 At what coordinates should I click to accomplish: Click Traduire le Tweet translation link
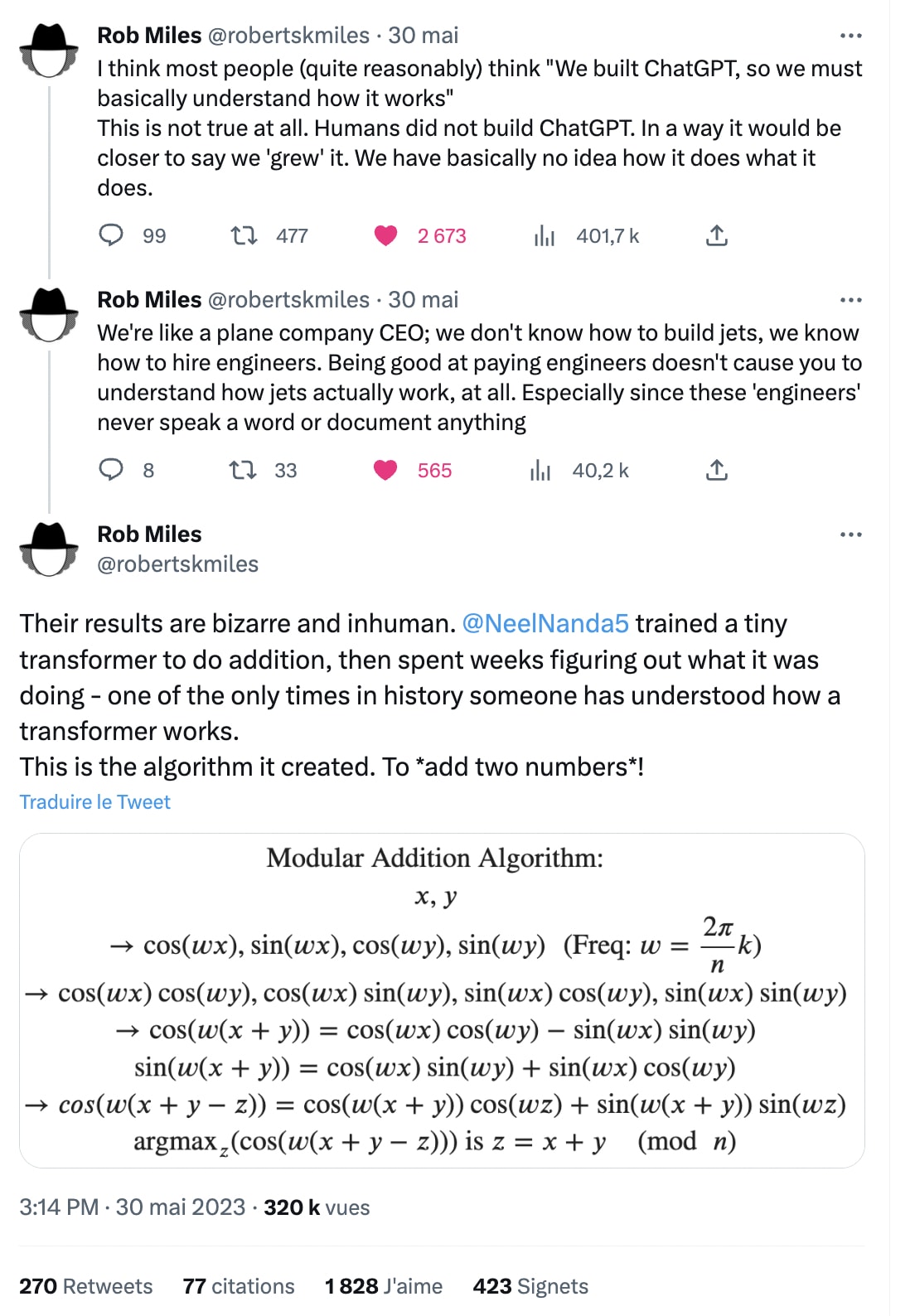[x=95, y=802]
